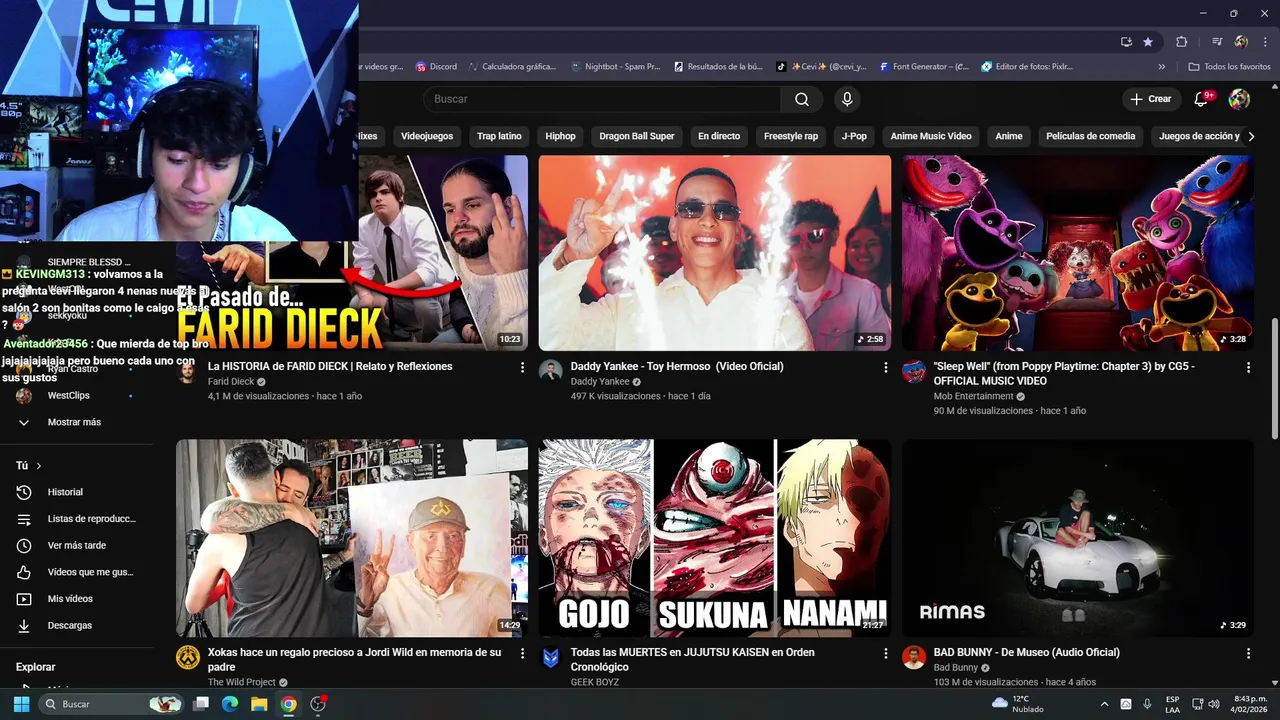Open the Crear video menu
Viewport: 1280px width, 720px height.
pyautogui.click(x=1151, y=99)
